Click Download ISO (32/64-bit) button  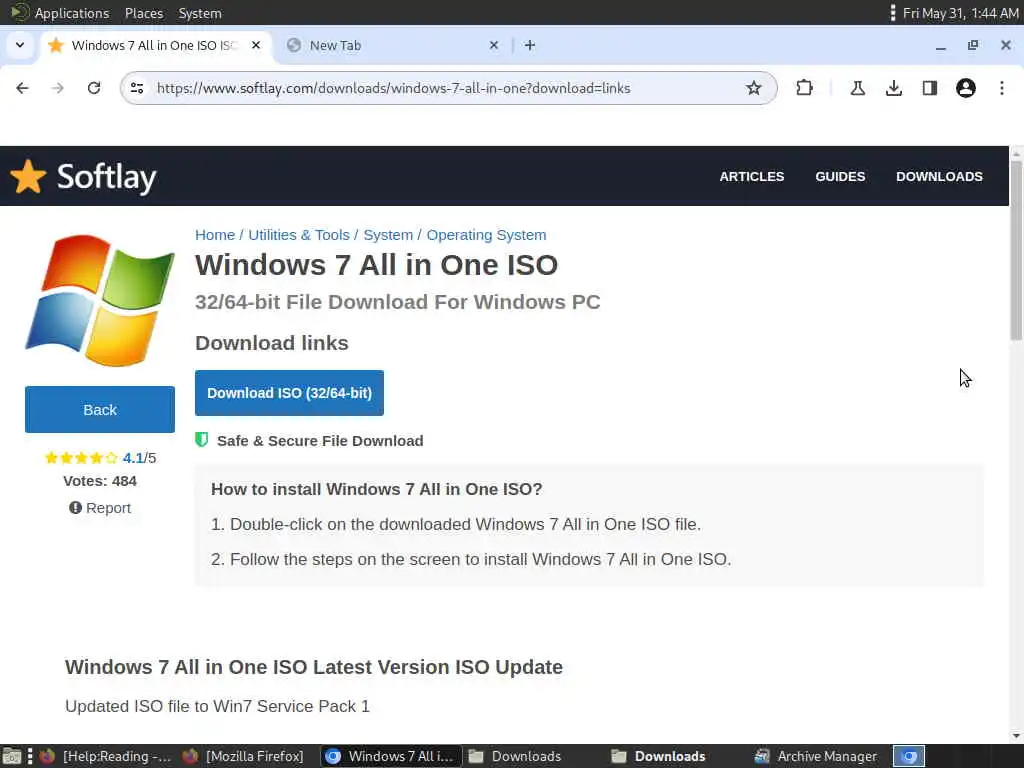click(x=289, y=393)
